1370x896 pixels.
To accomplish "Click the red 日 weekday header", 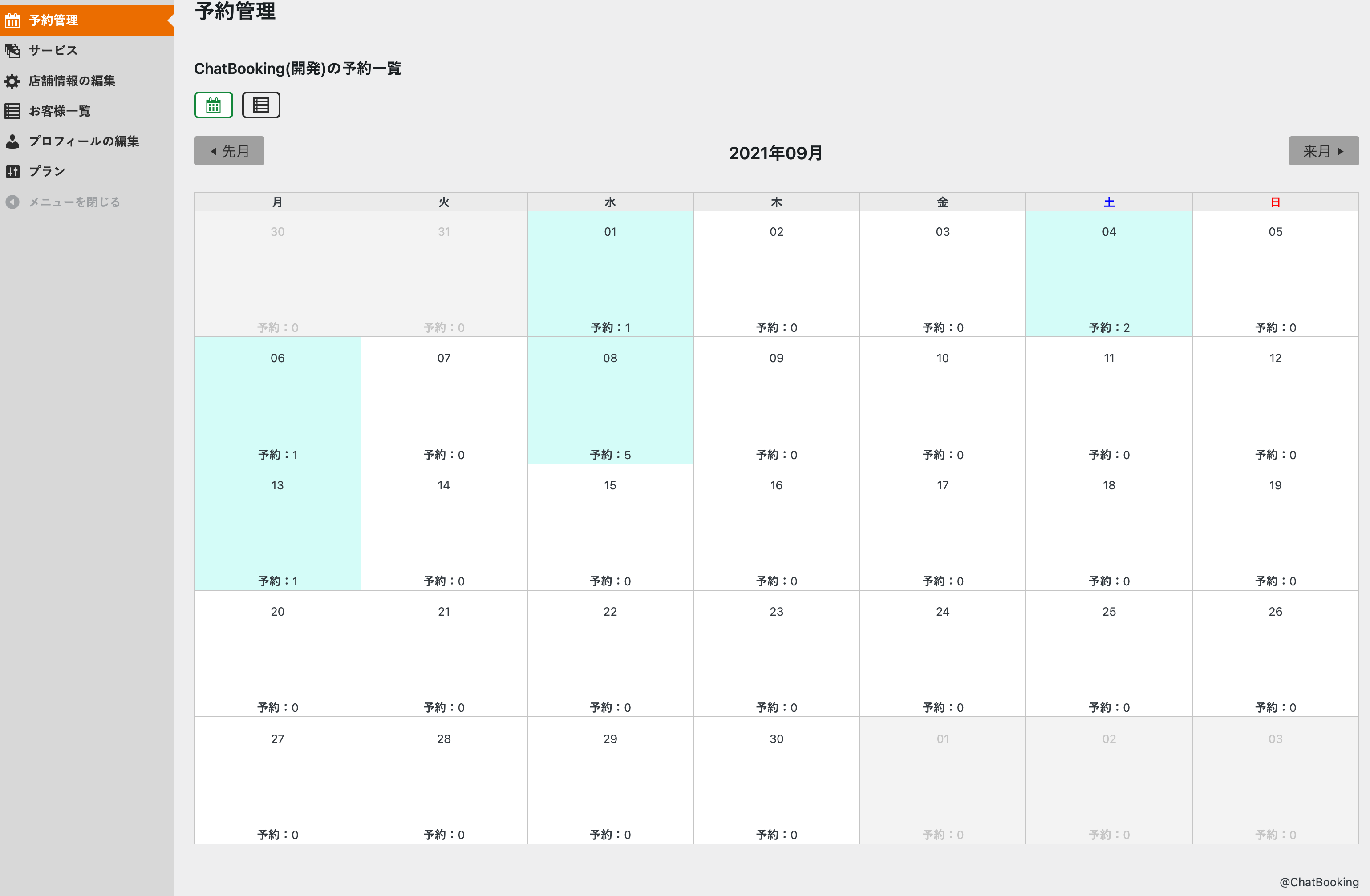I will coord(1275,202).
